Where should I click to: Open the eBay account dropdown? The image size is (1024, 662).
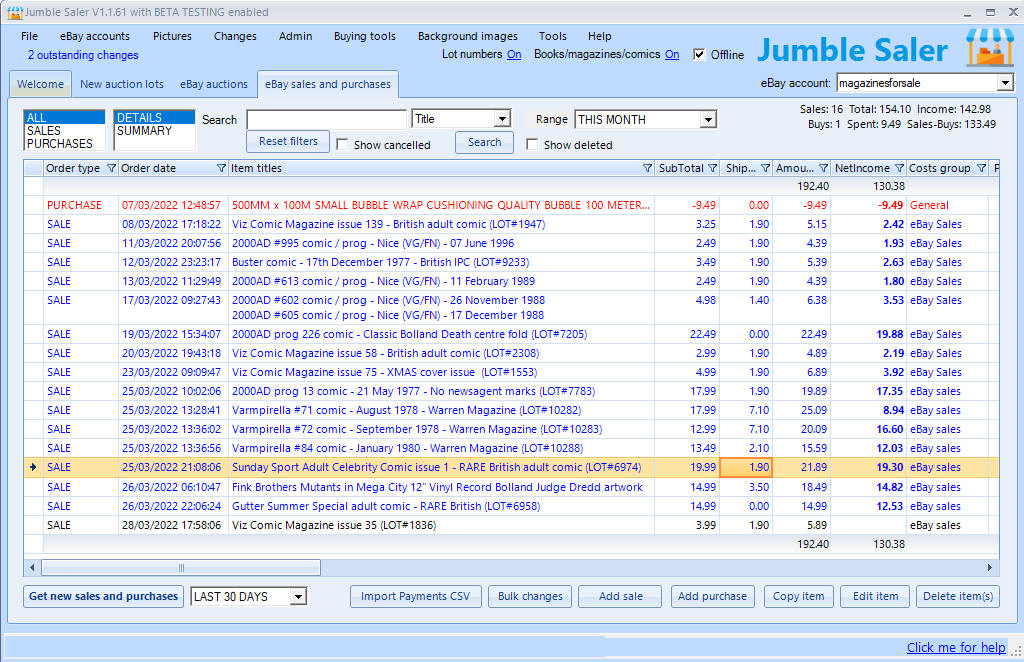tap(1005, 83)
